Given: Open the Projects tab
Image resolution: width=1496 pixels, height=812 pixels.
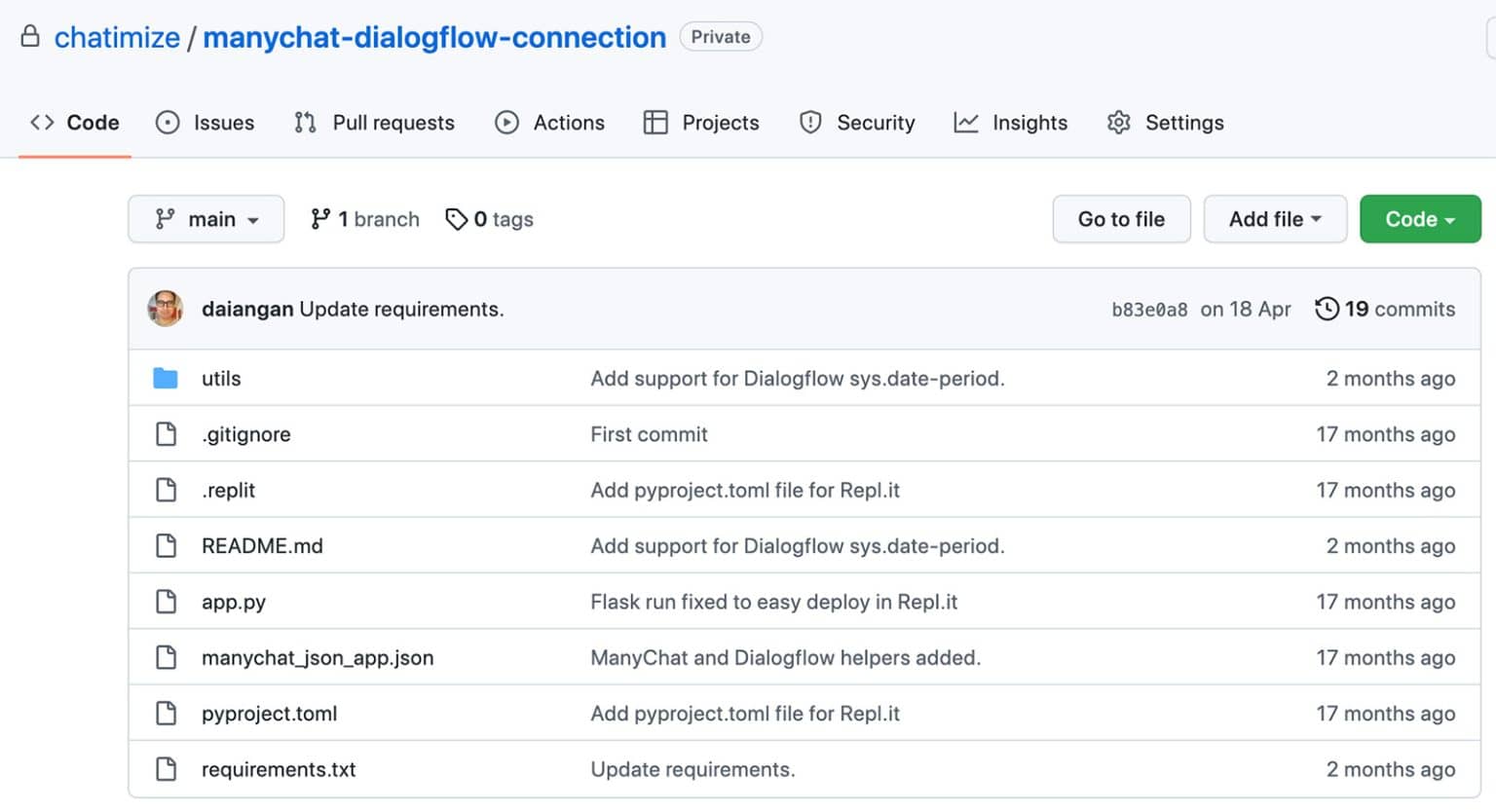Looking at the screenshot, I should pos(701,123).
